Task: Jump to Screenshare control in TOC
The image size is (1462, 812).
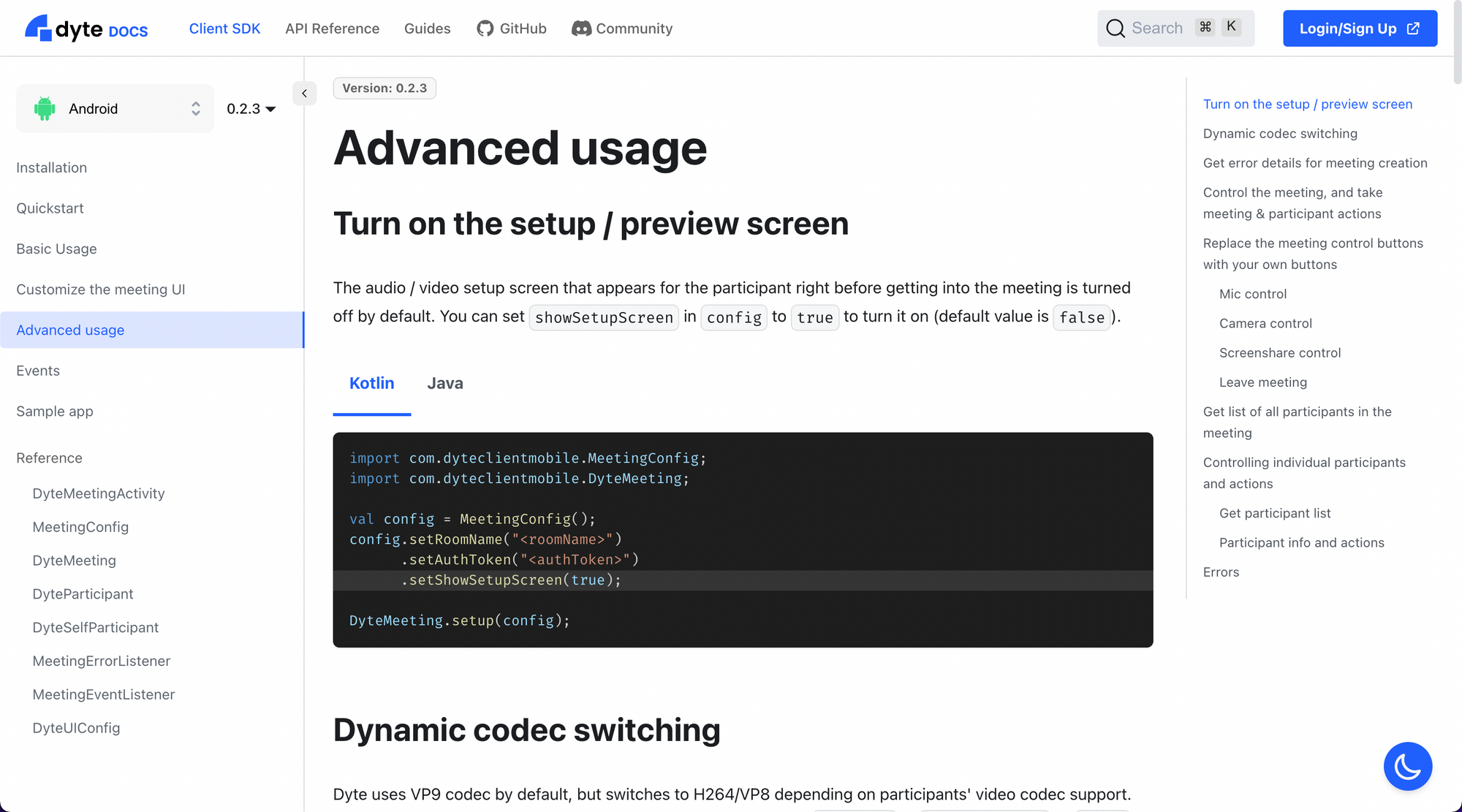Action: click(x=1279, y=353)
